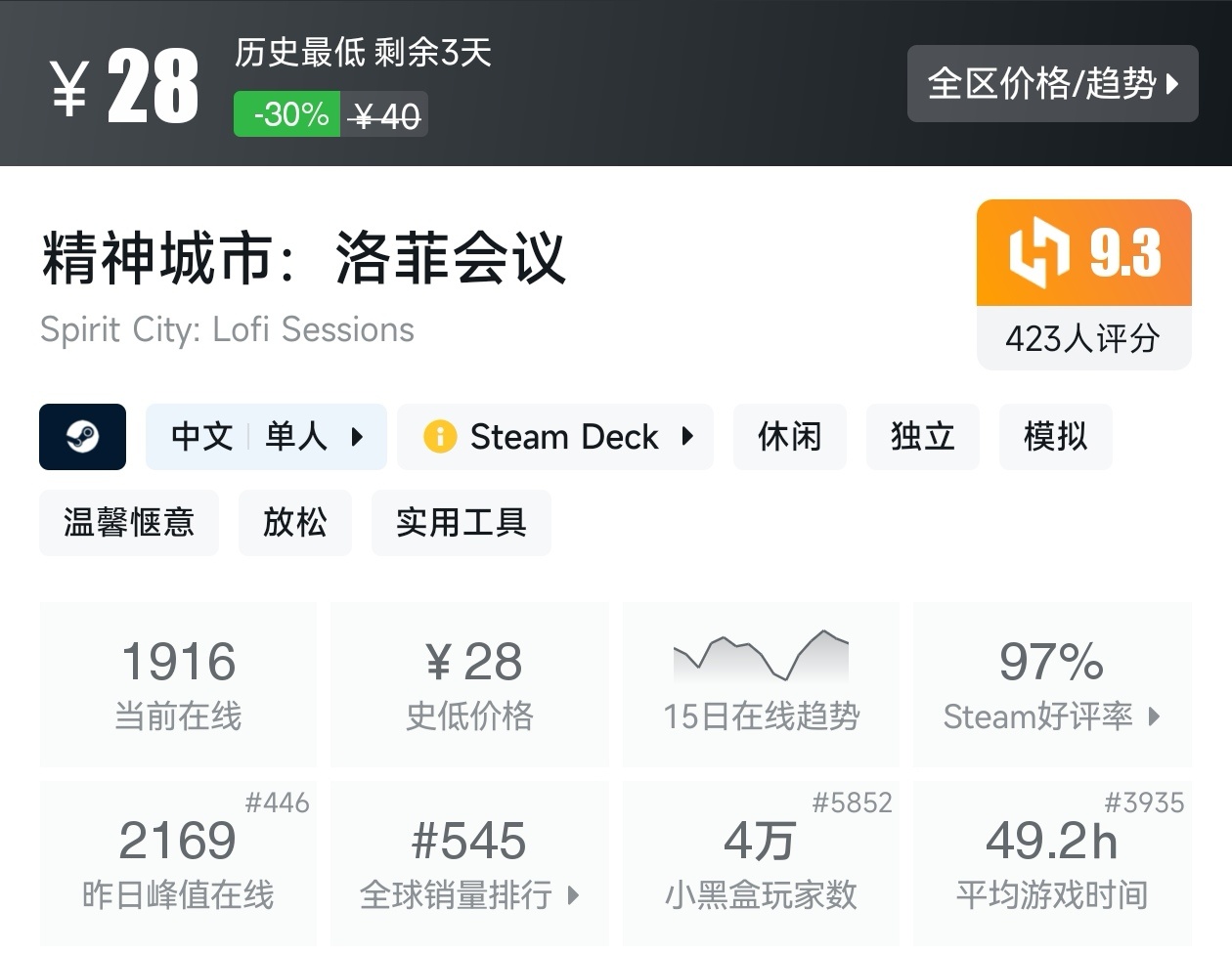Select the 温馨惬意 tag
This screenshot has width=1232, height=954.
pyautogui.click(x=128, y=523)
